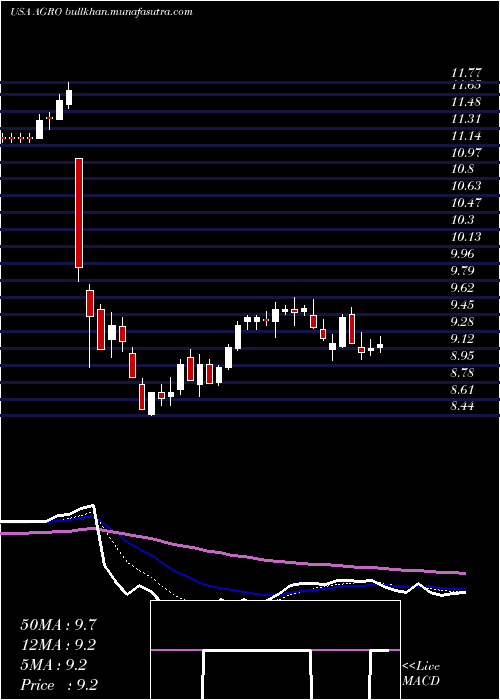Click the white MACD histogram box
Viewport: 500px width, 700px height.
[275, 650]
